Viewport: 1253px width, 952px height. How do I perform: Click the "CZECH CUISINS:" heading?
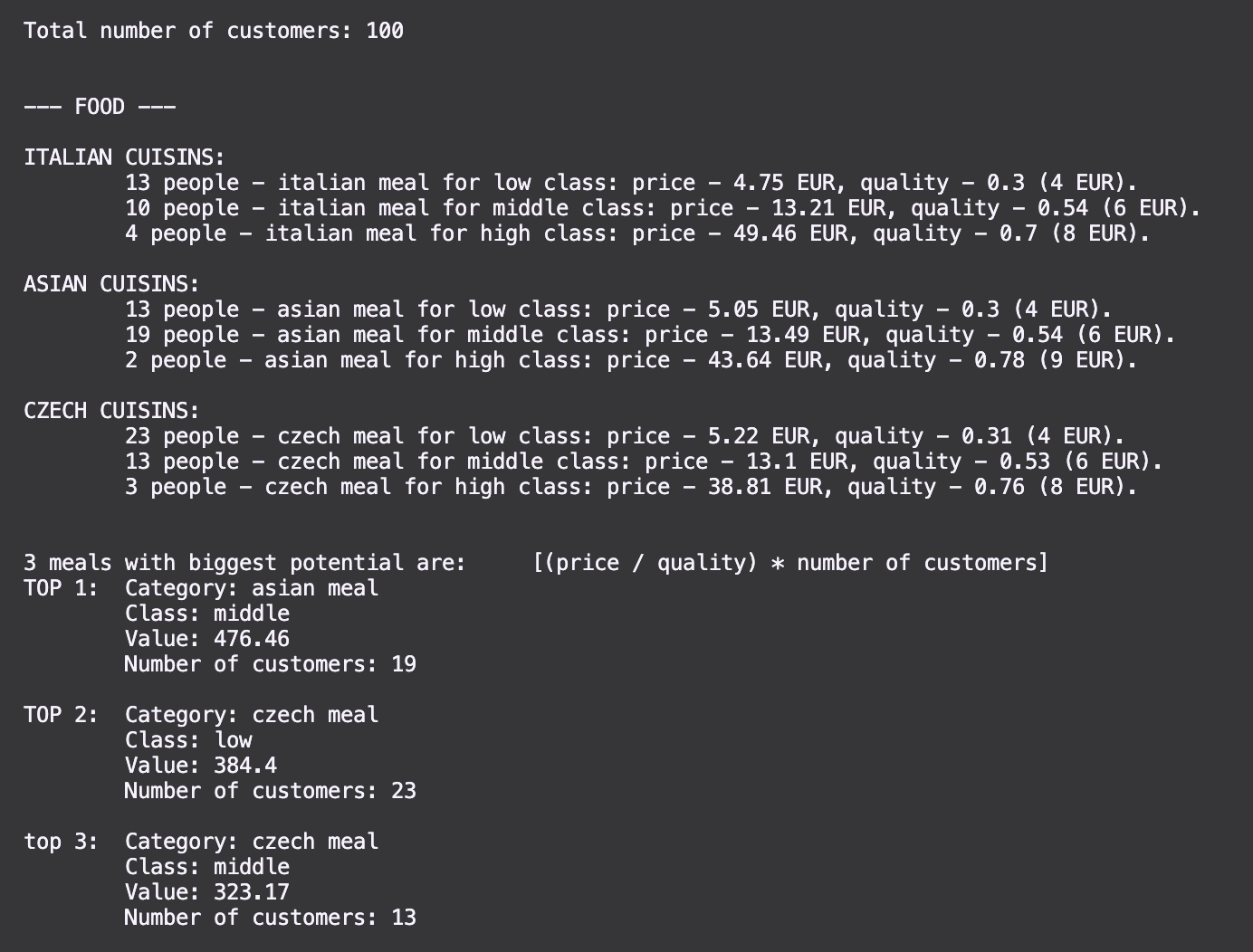click(111, 411)
